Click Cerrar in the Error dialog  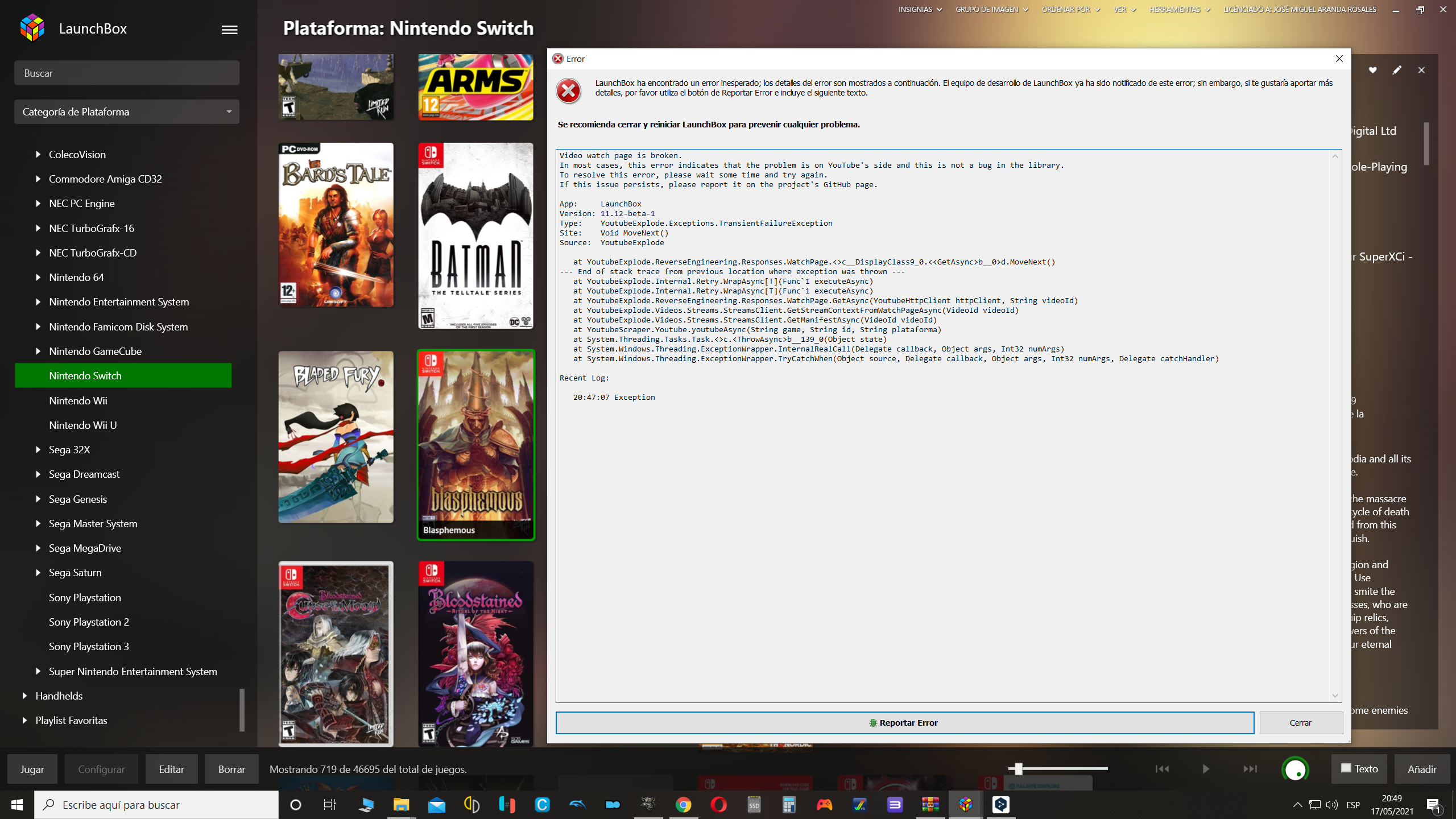coord(1301,723)
